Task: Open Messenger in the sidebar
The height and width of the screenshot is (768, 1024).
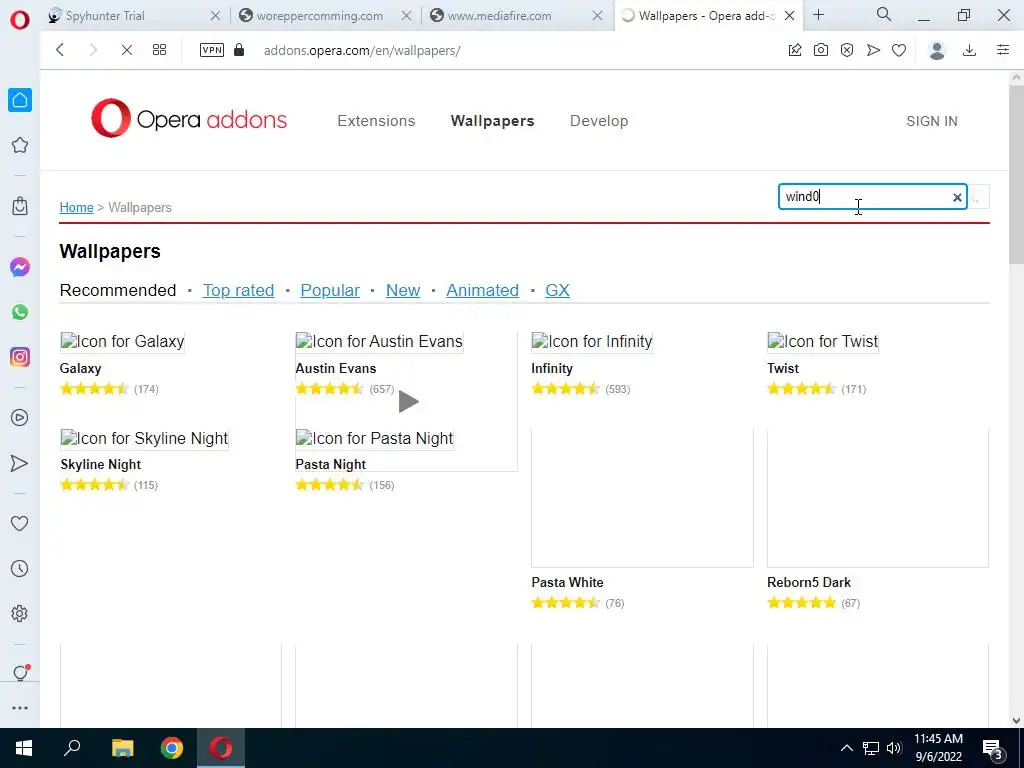Action: (20, 266)
